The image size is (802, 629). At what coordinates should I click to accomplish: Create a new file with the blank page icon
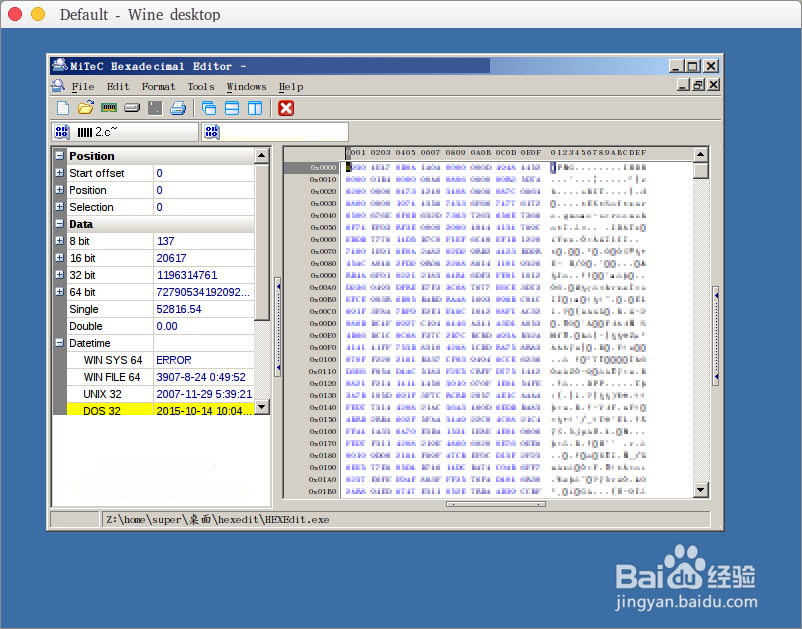click(62, 108)
